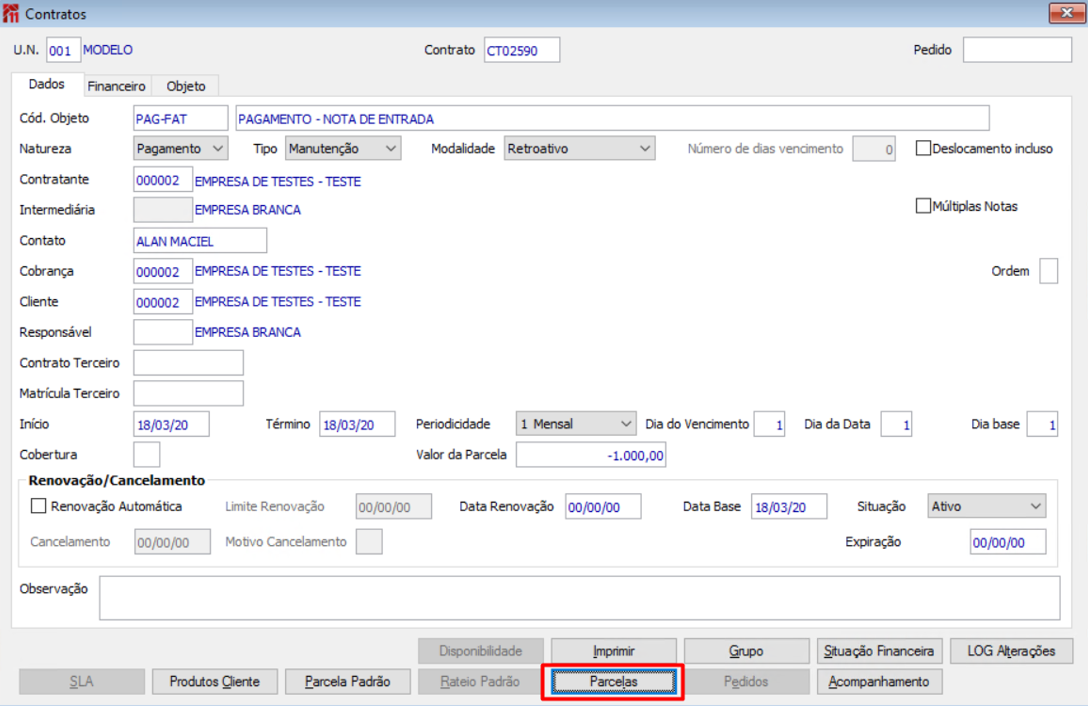Expand the Tipo Manutenção dropdown
1088x706 pixels.
(x=343, y=149)
